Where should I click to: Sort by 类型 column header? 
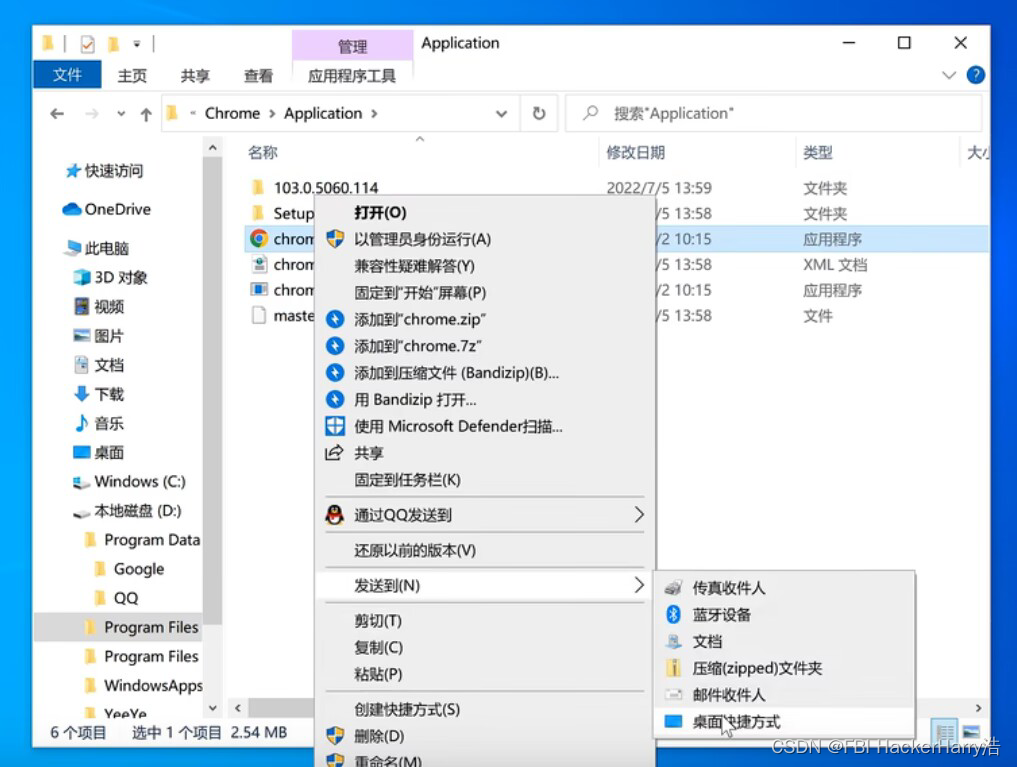pos(818,152)
